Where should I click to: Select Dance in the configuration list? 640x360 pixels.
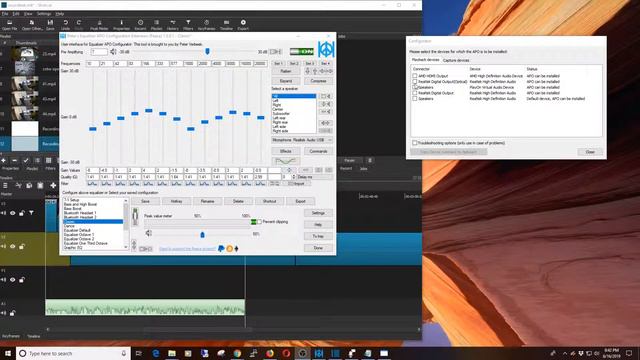tap(69, 226)
